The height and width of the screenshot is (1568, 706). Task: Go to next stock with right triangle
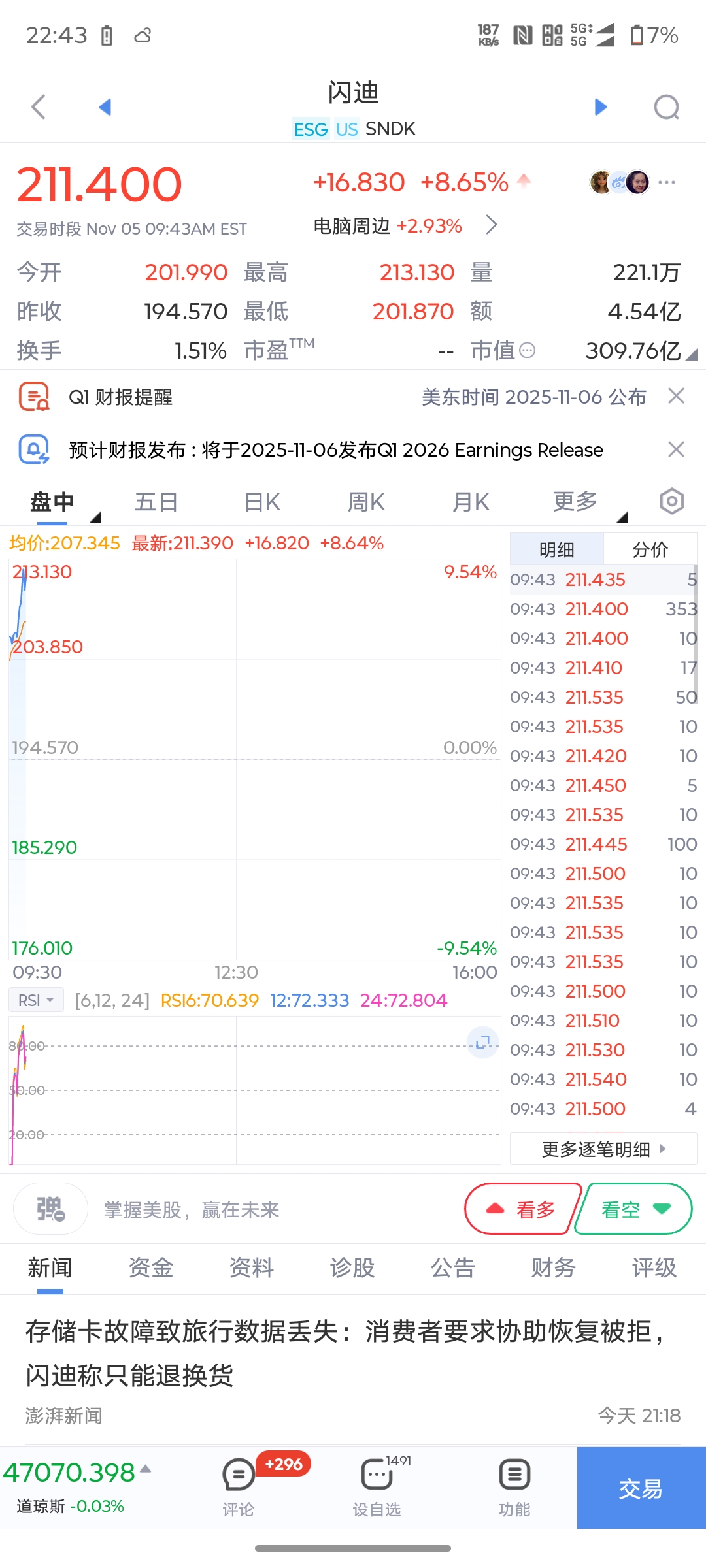click(x=601, y=107)
